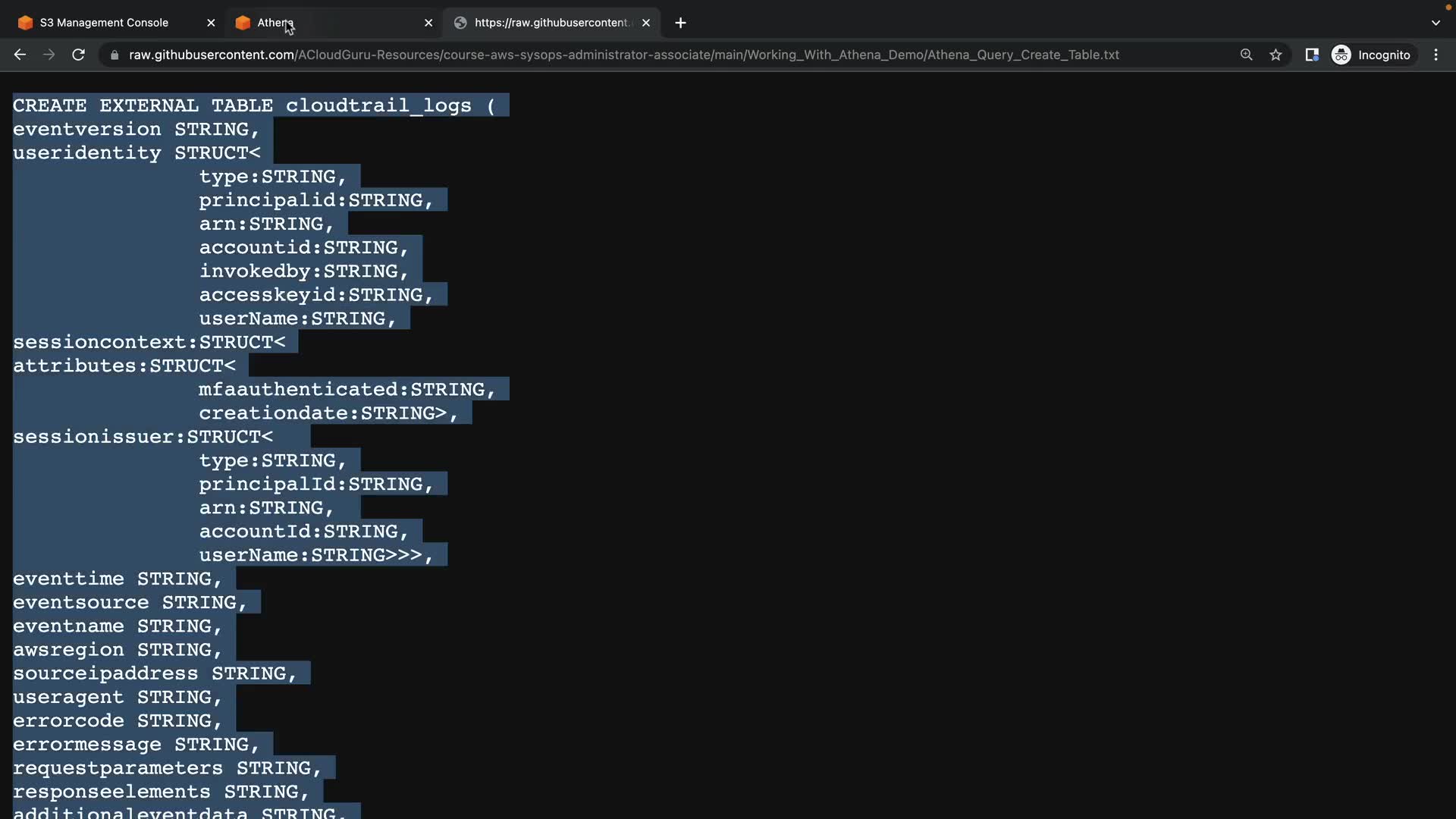Click the S3 tab's orange AWS favicon
Viewport: 1456px width, 819px height.
25,23
